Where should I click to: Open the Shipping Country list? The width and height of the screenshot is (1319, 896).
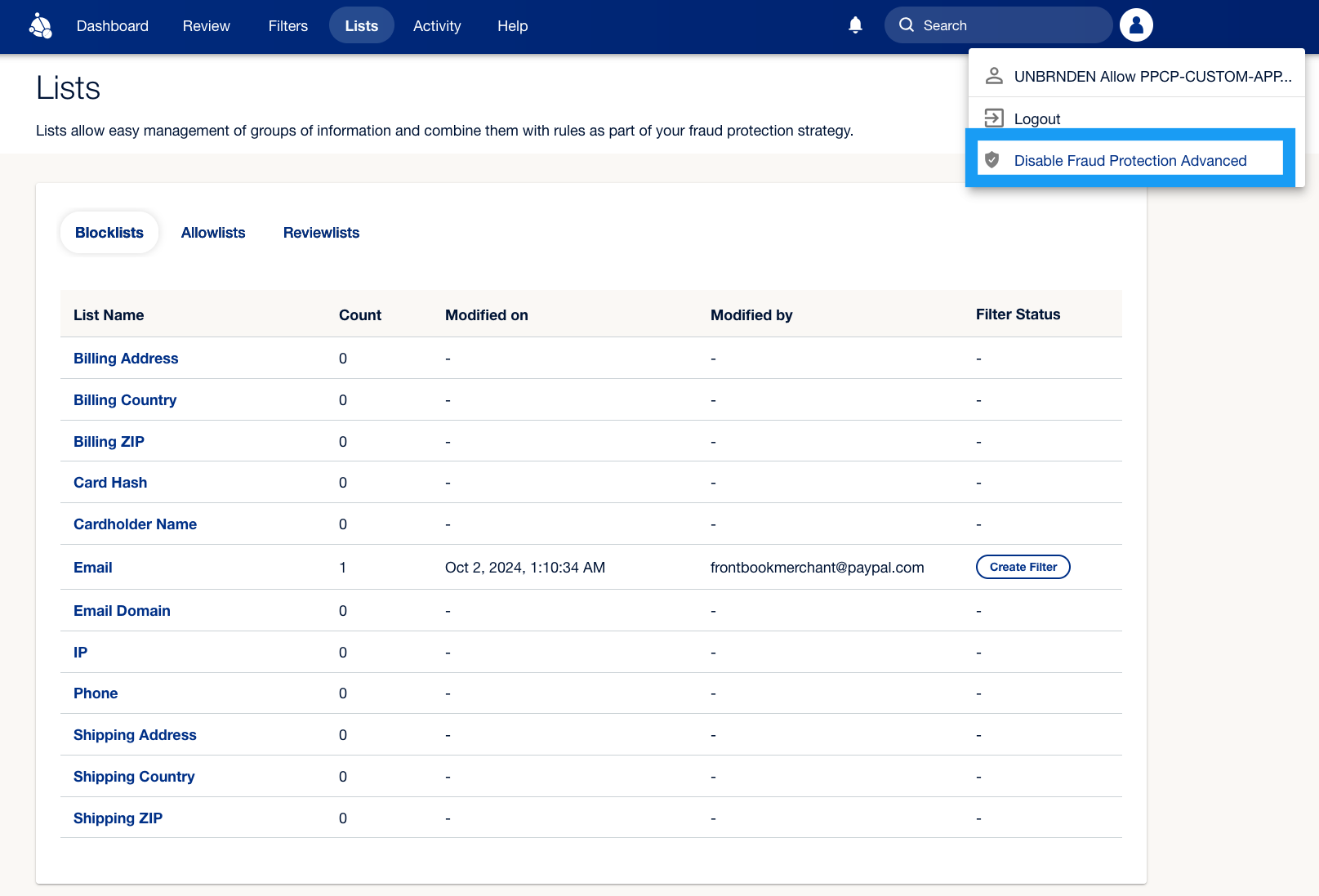(134, 777)
